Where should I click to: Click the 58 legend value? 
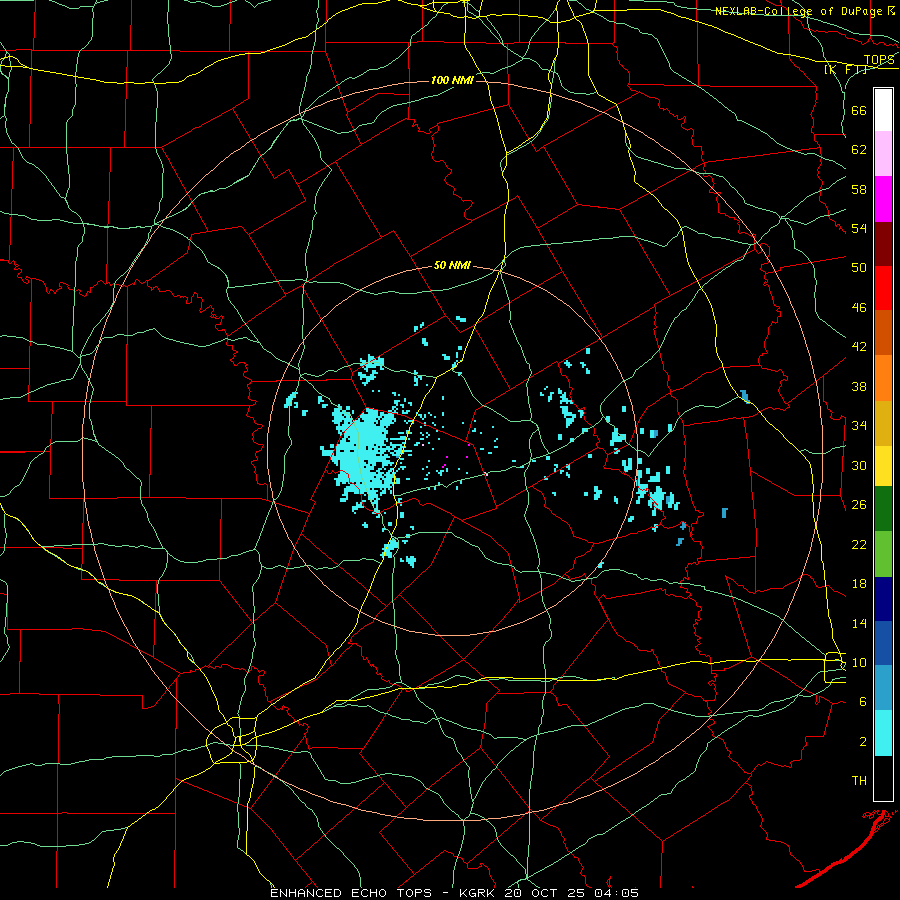pos(859,189)
